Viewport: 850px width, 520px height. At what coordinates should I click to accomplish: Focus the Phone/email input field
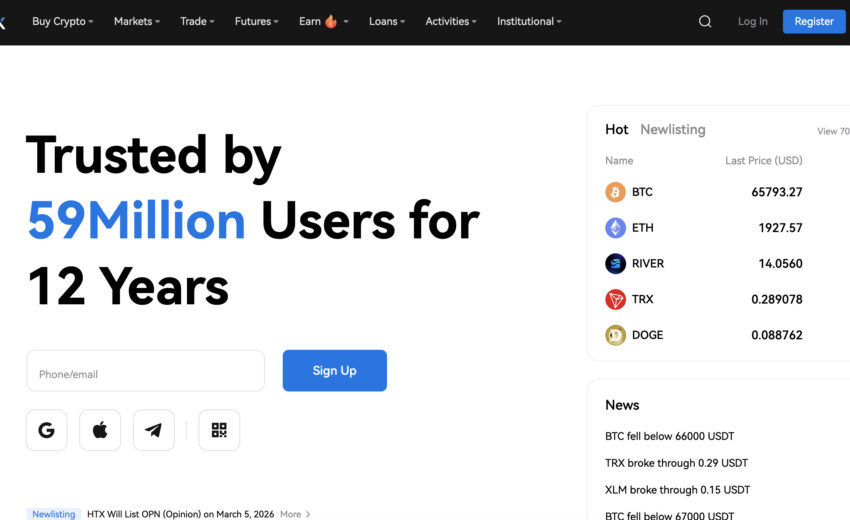[x=145, y=370]
